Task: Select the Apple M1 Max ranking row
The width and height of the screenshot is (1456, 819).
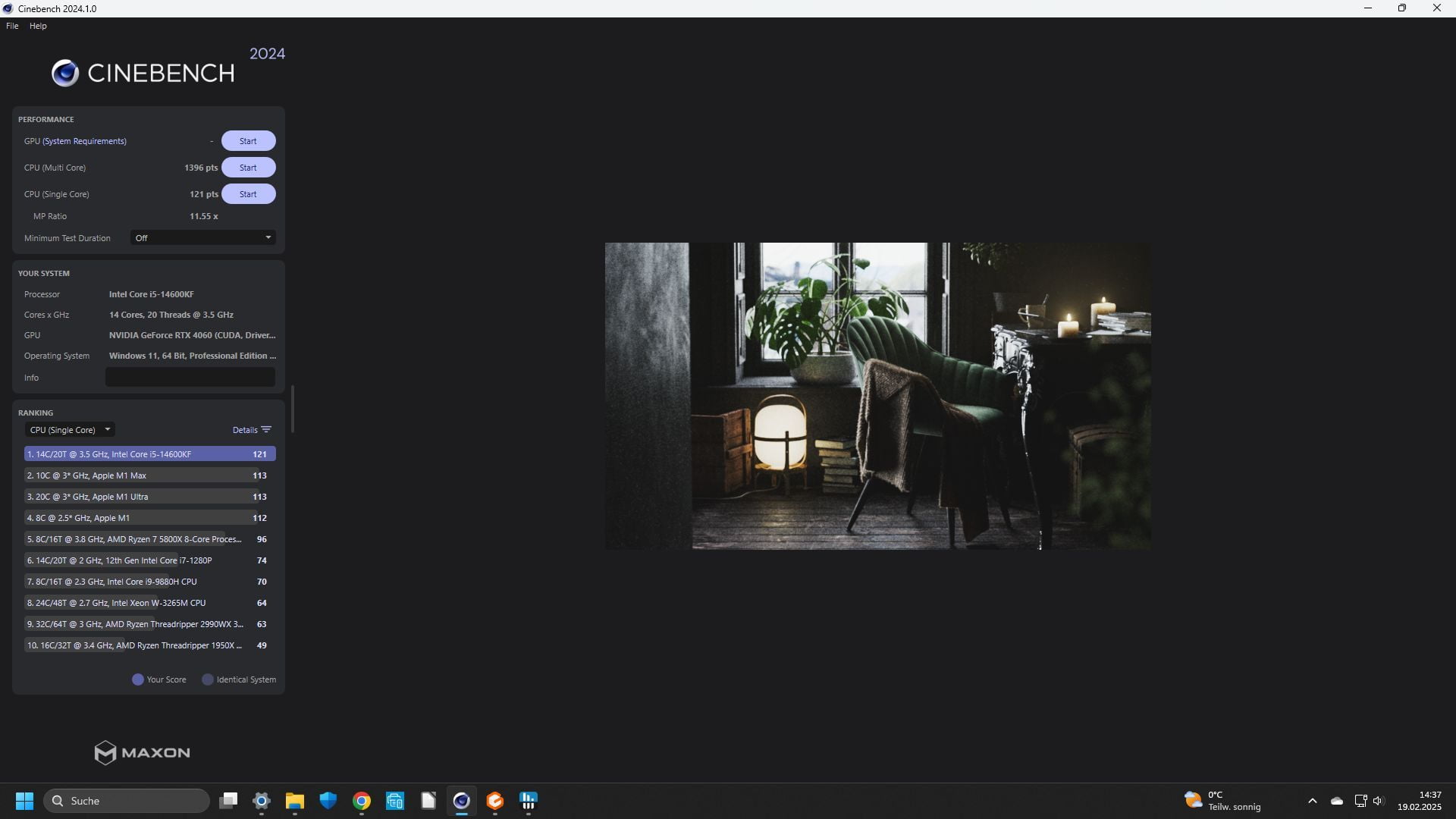Action: point(149,475)
